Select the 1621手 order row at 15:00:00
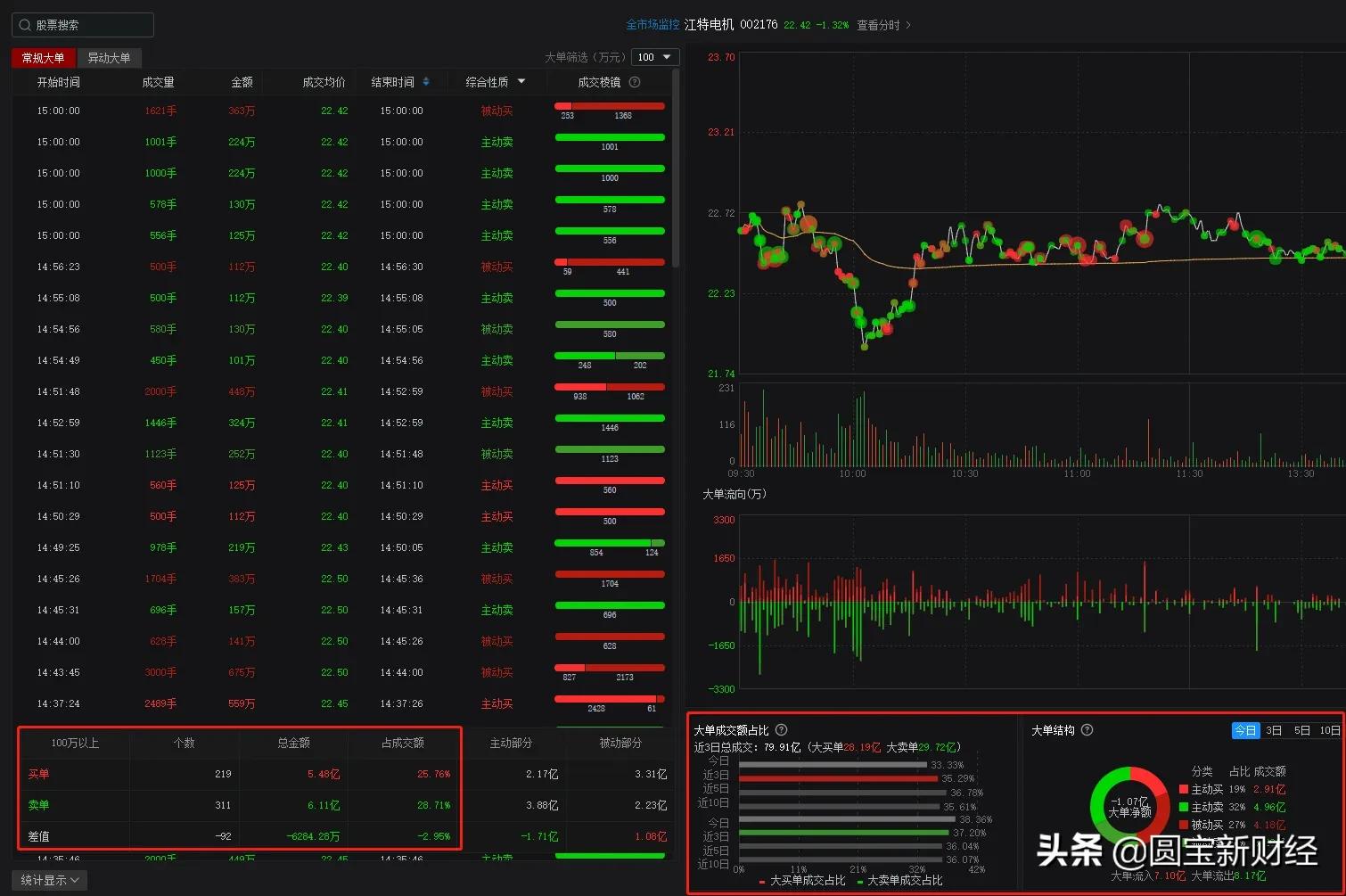 342,111
